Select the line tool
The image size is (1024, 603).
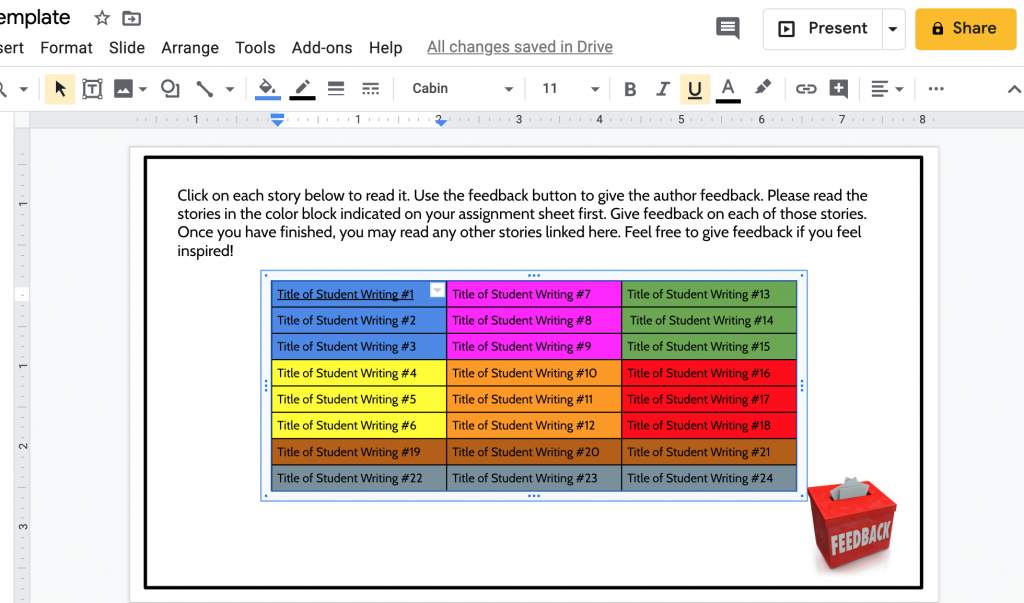coord(205,89)
